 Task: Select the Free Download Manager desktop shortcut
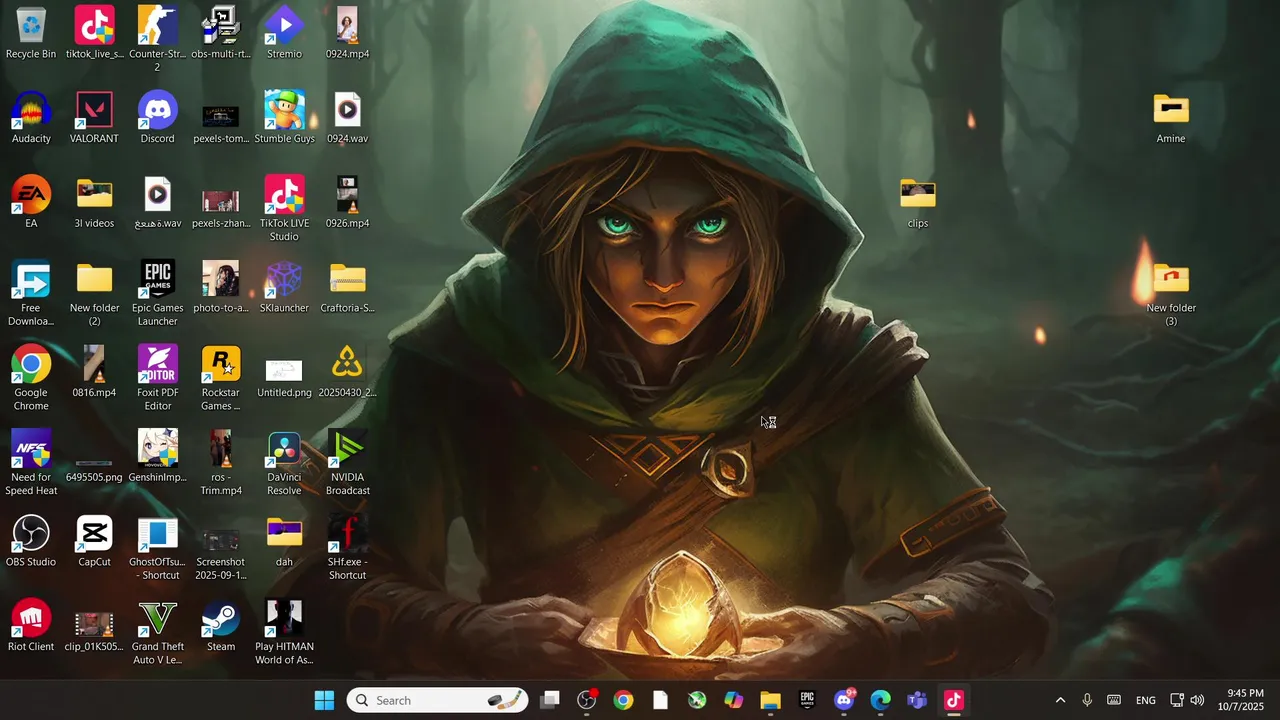click(x=31, y=293)
